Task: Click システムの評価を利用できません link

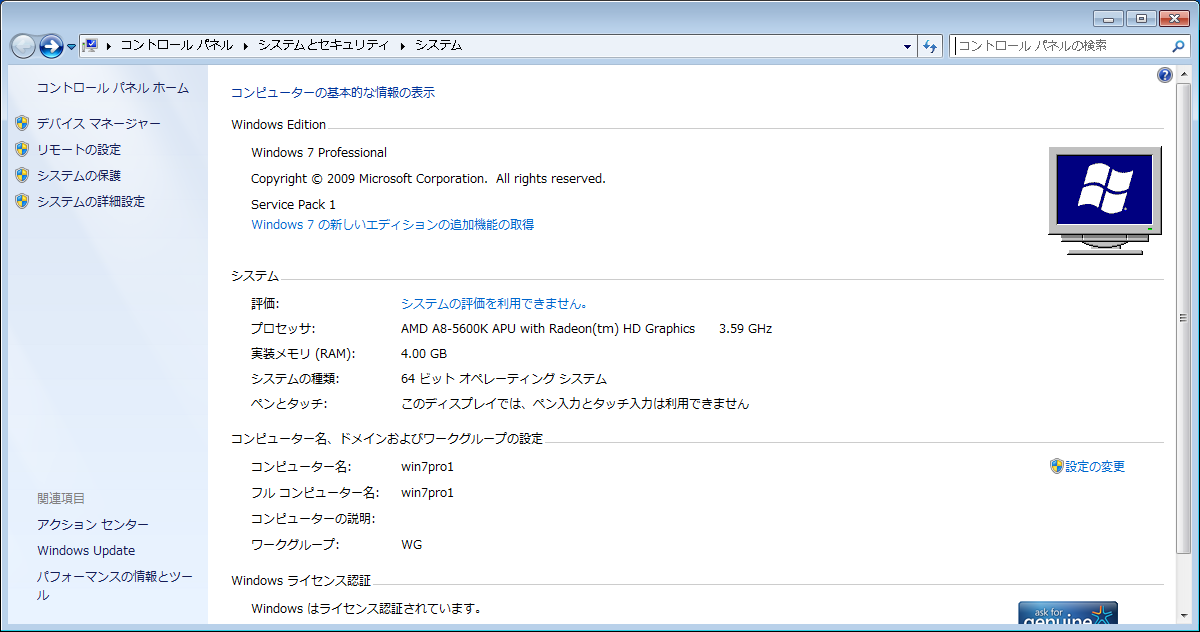Action: (494, 303)
